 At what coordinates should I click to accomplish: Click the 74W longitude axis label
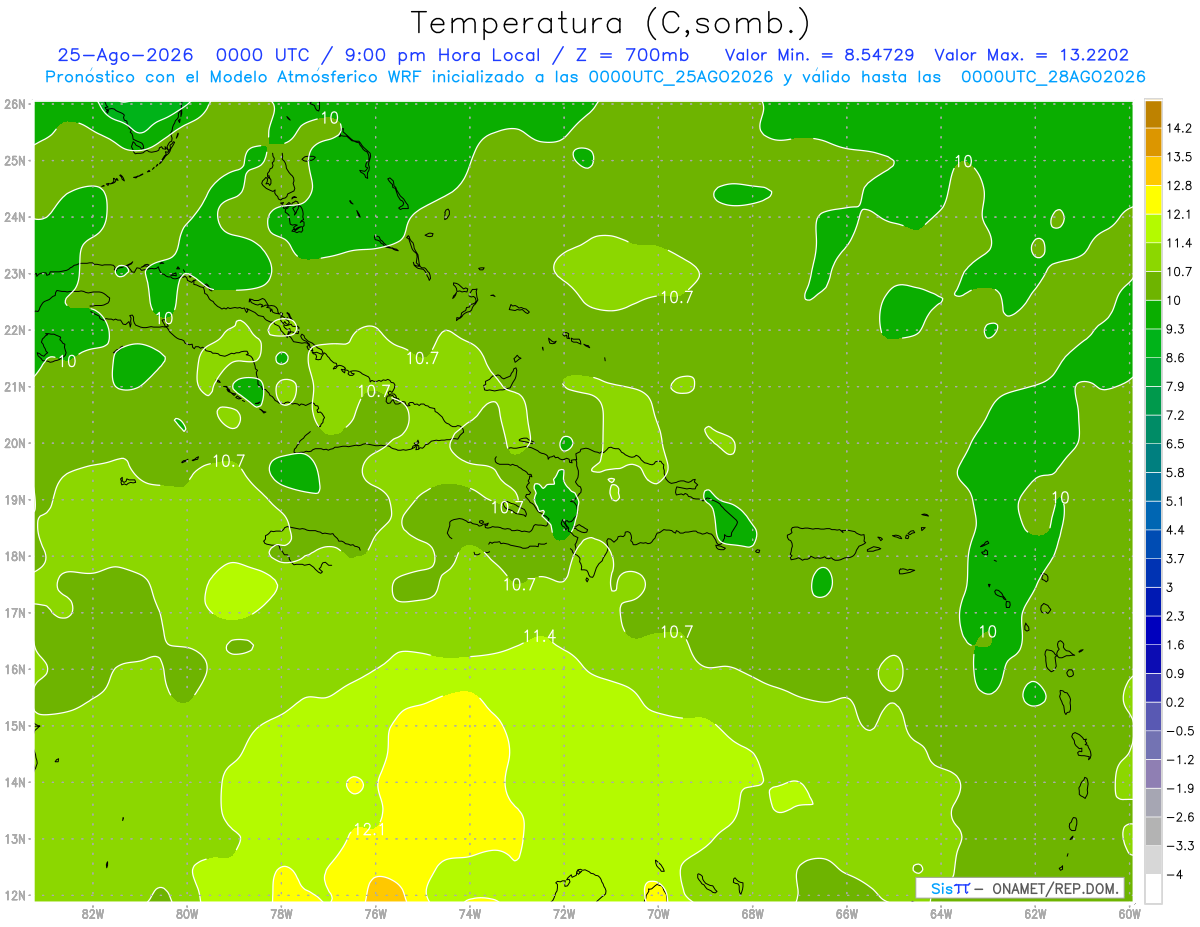(x=470, y=913)
